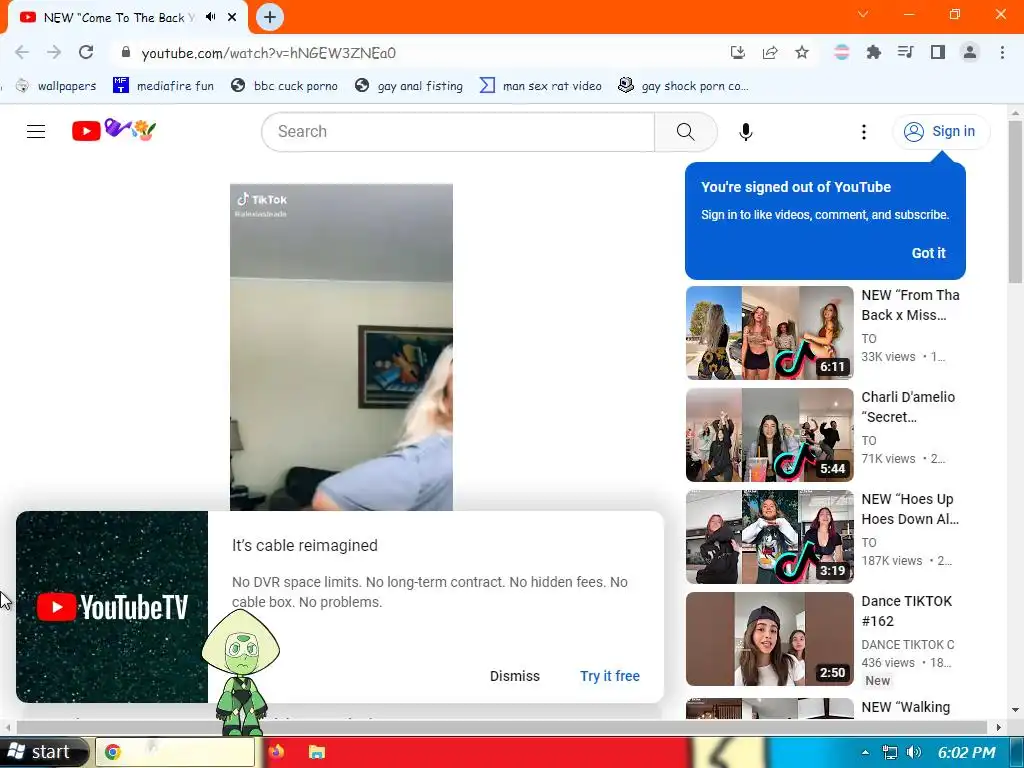Viewport: 1024px width, 768px height.
Task: Click the Sign in button
Action: pos(941,131)
